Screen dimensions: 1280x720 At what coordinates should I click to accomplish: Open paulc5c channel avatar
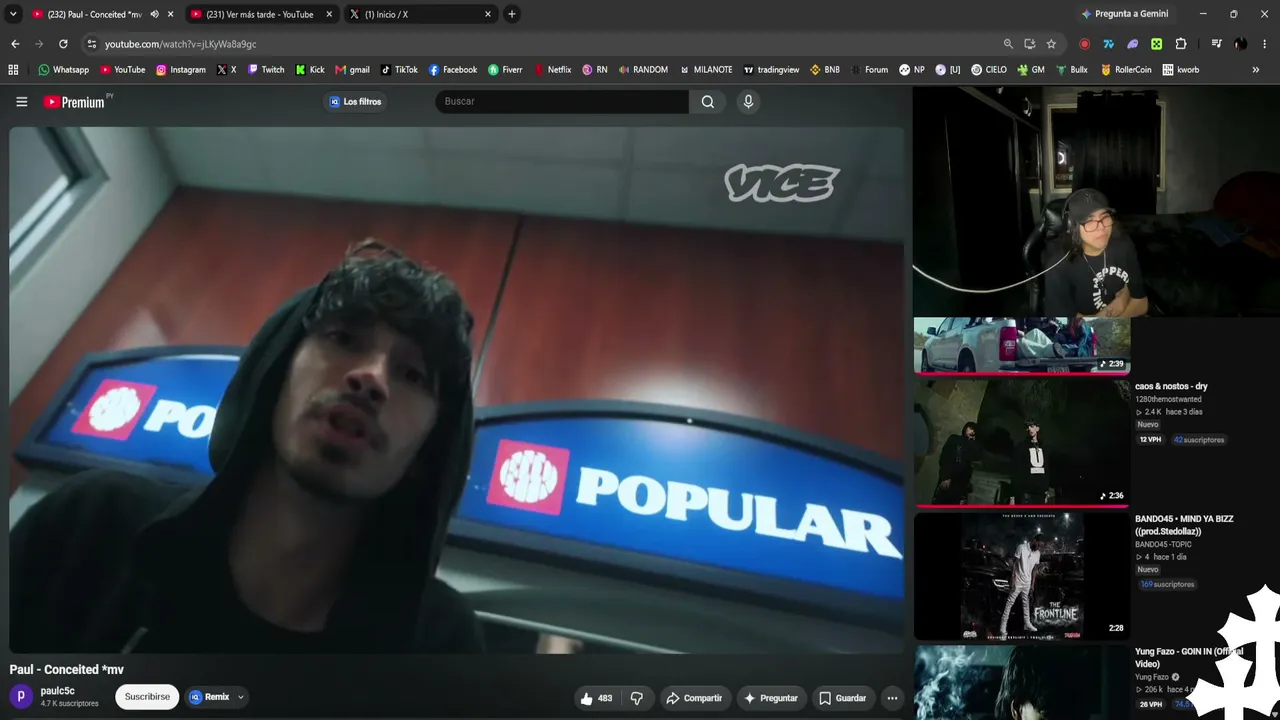tap(21, 697)
